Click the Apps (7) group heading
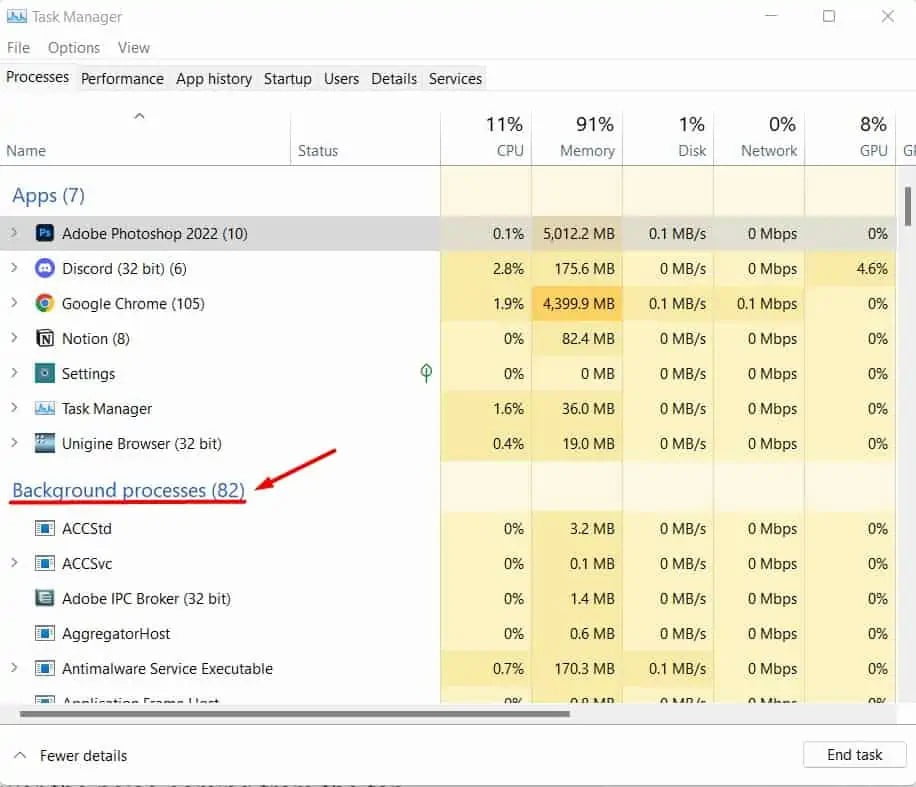 click(48, 195)
